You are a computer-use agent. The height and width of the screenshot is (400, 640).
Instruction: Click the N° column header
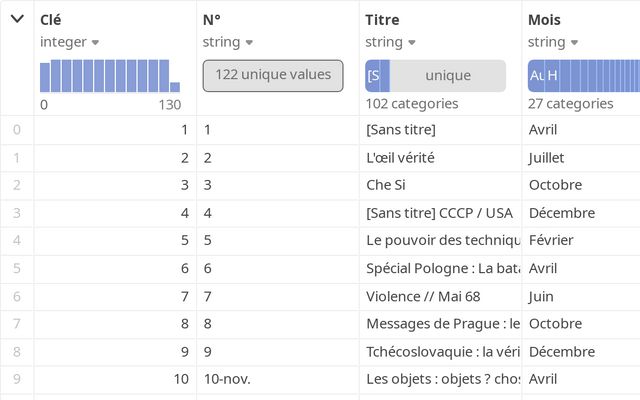tap(212, 19)
